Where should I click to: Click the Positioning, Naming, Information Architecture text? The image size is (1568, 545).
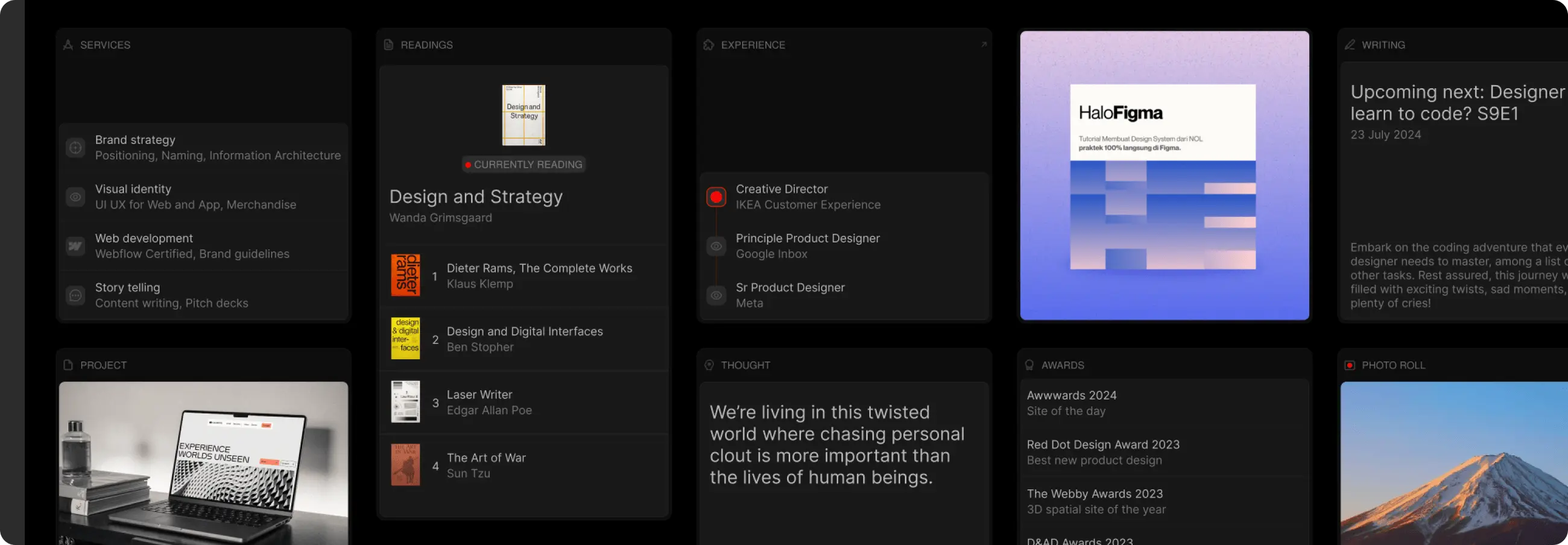[x=218, y=156]
